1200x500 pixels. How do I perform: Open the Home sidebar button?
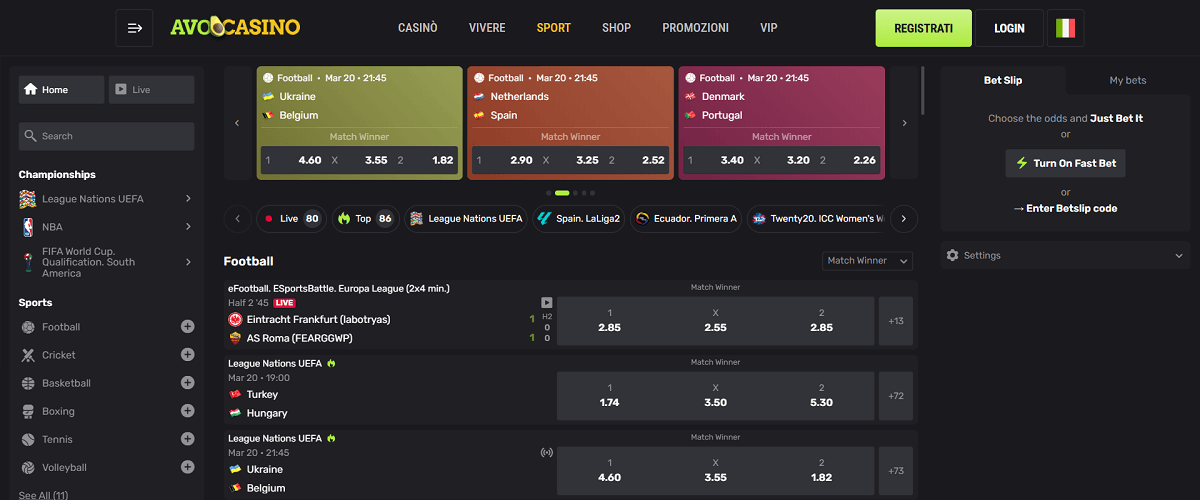pos(61,90)
